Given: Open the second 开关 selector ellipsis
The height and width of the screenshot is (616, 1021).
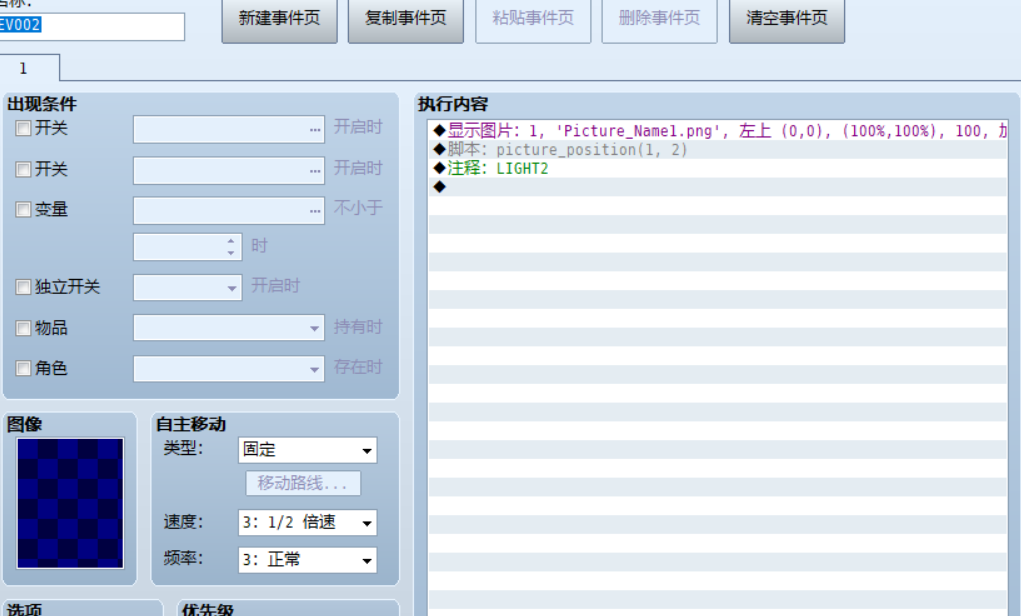Looking at the screenshot, I should (x=315, y=171).
